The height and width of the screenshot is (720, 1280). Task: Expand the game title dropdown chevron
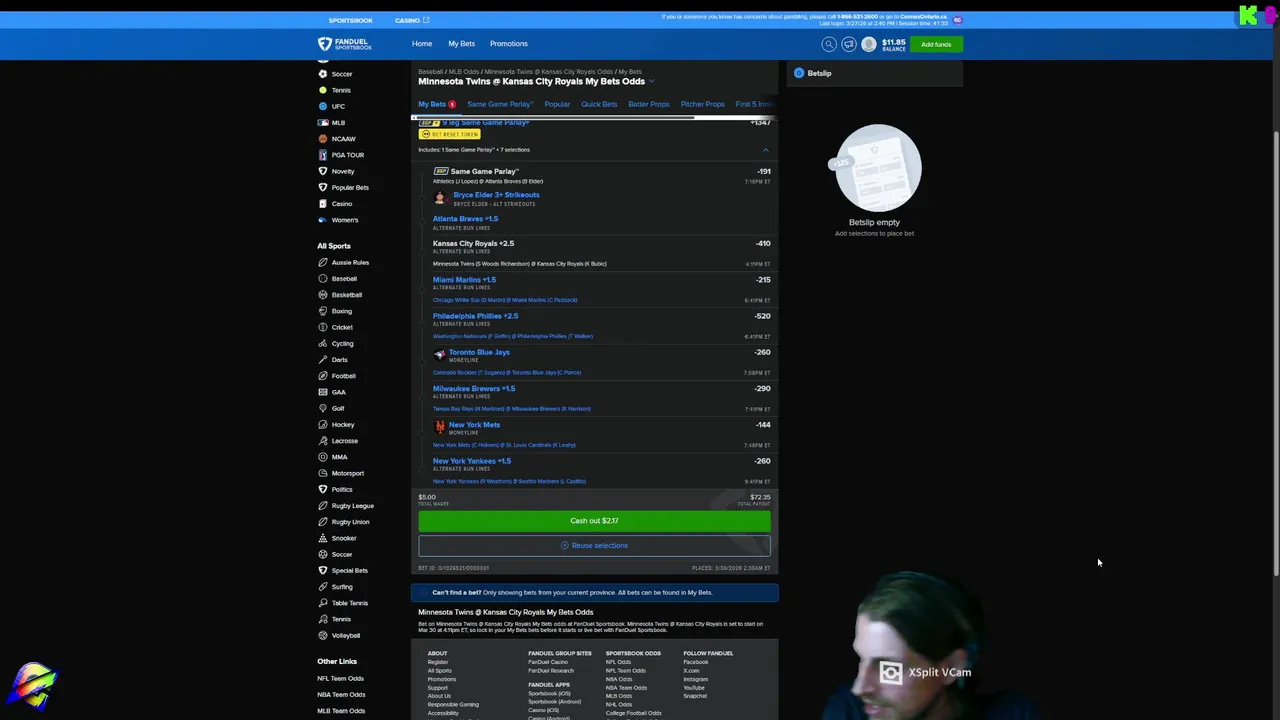(x=652, y=82)
